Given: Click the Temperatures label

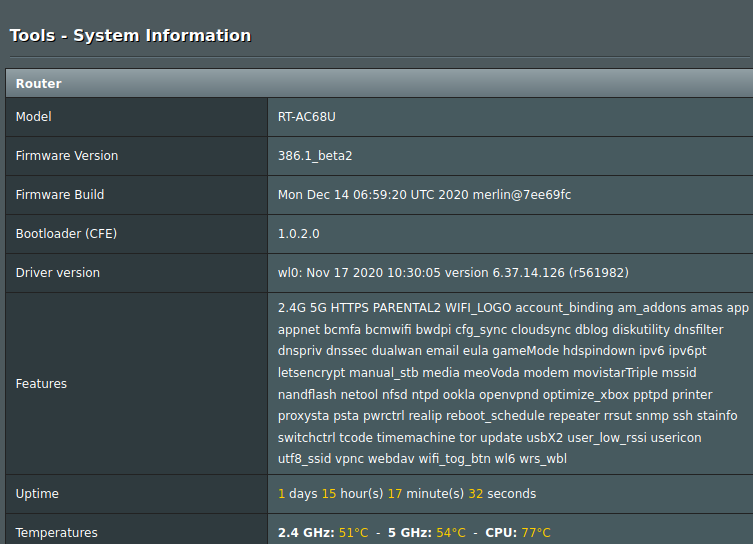Looking at the screenshot, I should [x=57, y=532].
